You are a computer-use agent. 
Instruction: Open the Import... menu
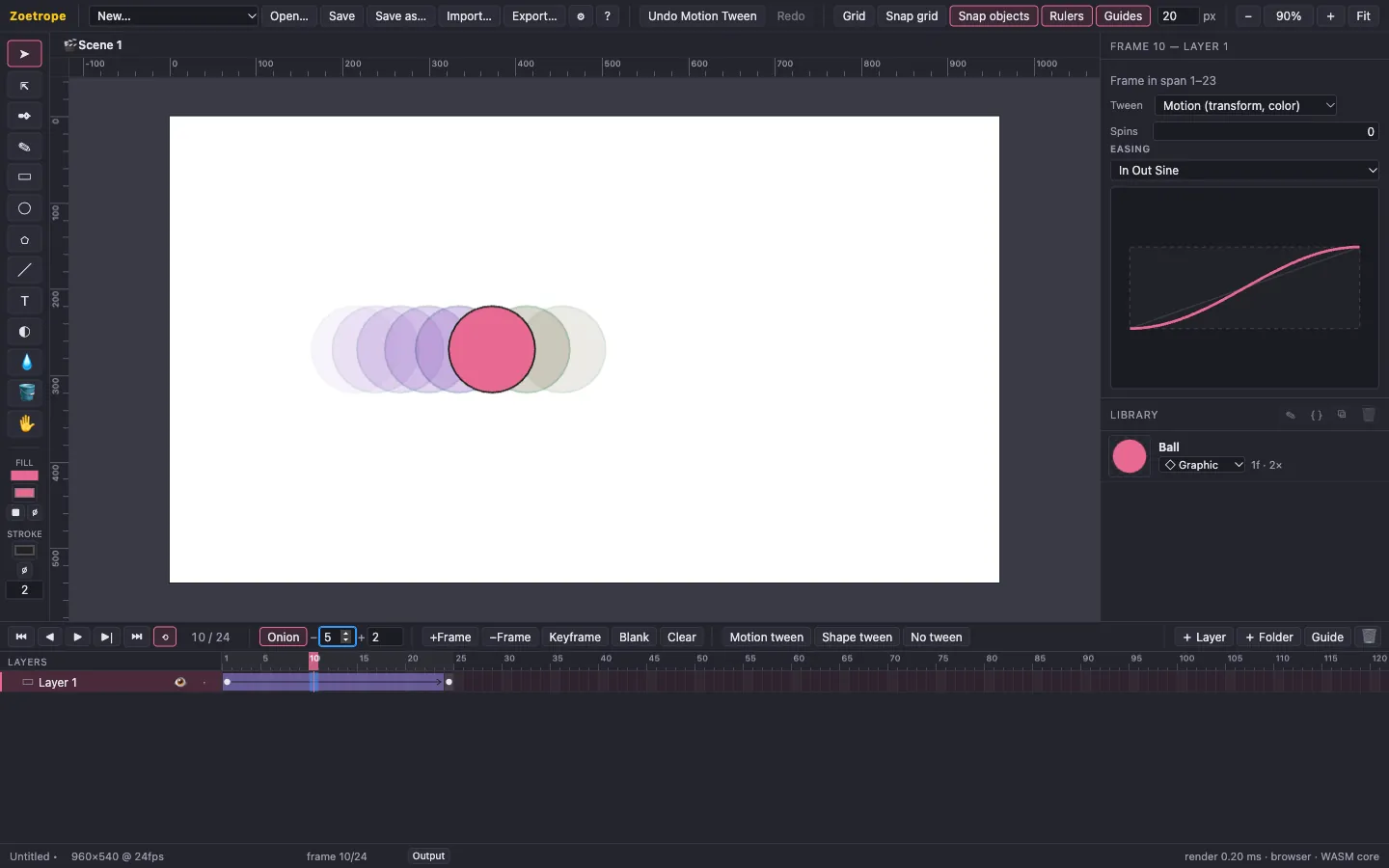[469, 16]
